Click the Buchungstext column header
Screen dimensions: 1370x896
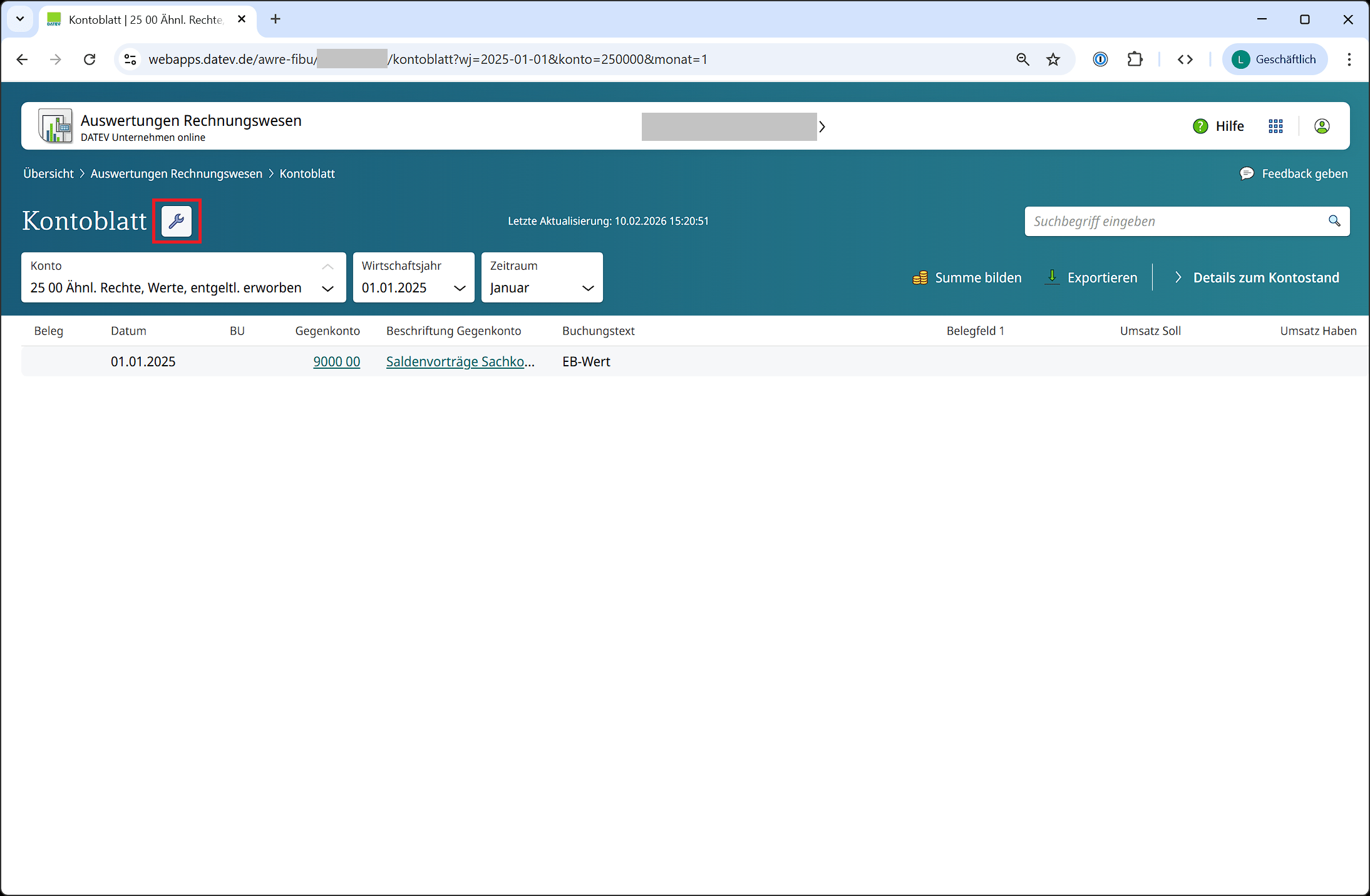tap(599, 331)
